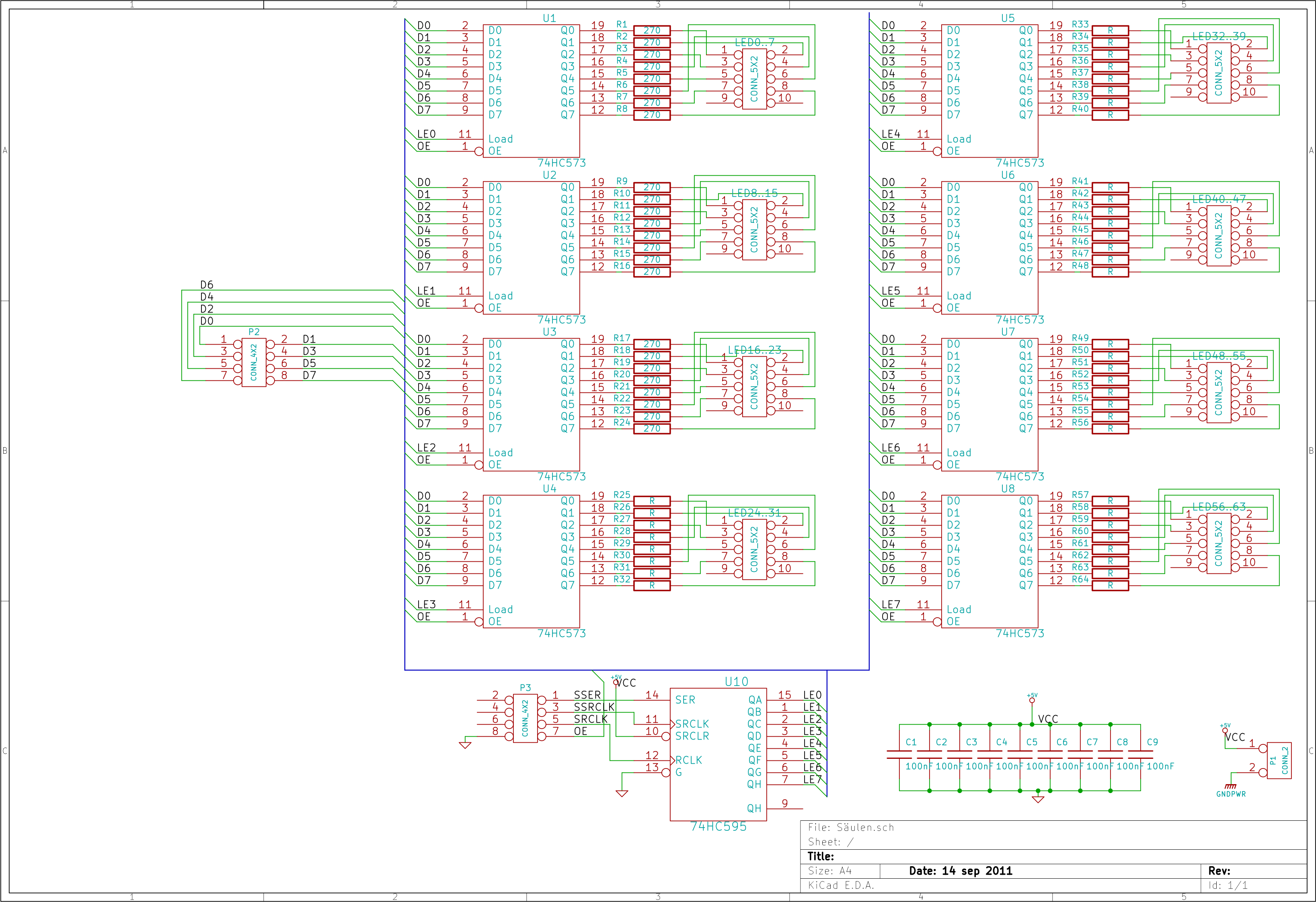This screenshot has width=1316, height=902.
Task: Select the P1 CONN_2 power connector
Action: (x=1279, y=760)
